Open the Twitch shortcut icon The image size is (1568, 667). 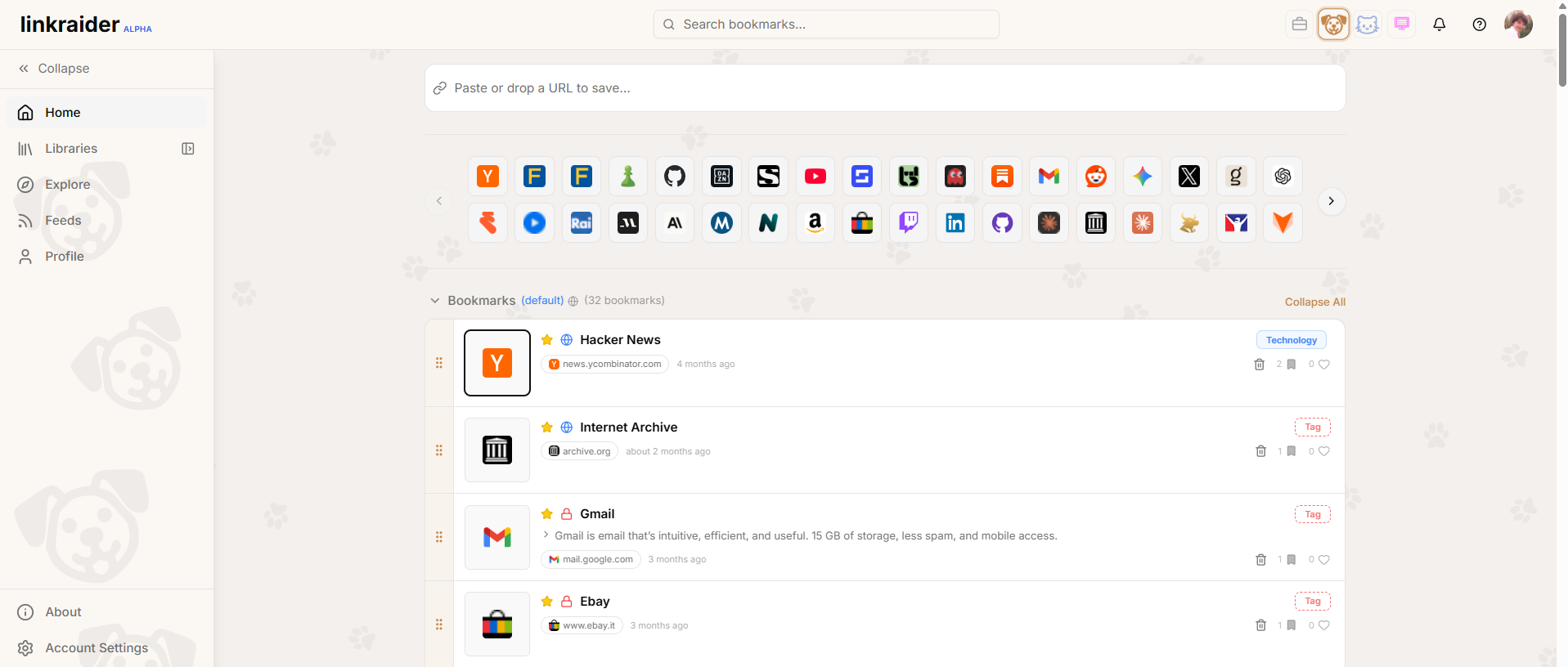909,223
